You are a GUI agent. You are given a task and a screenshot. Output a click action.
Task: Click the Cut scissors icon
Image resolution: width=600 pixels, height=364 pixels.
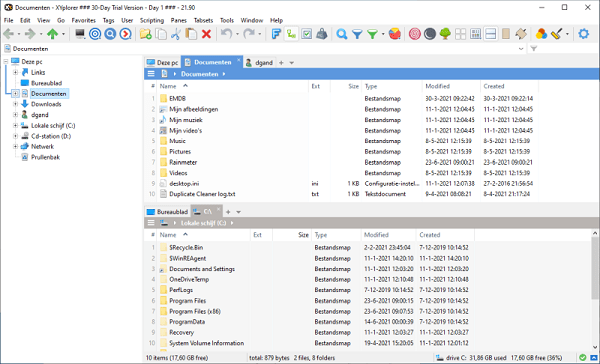tap(176, 34)
